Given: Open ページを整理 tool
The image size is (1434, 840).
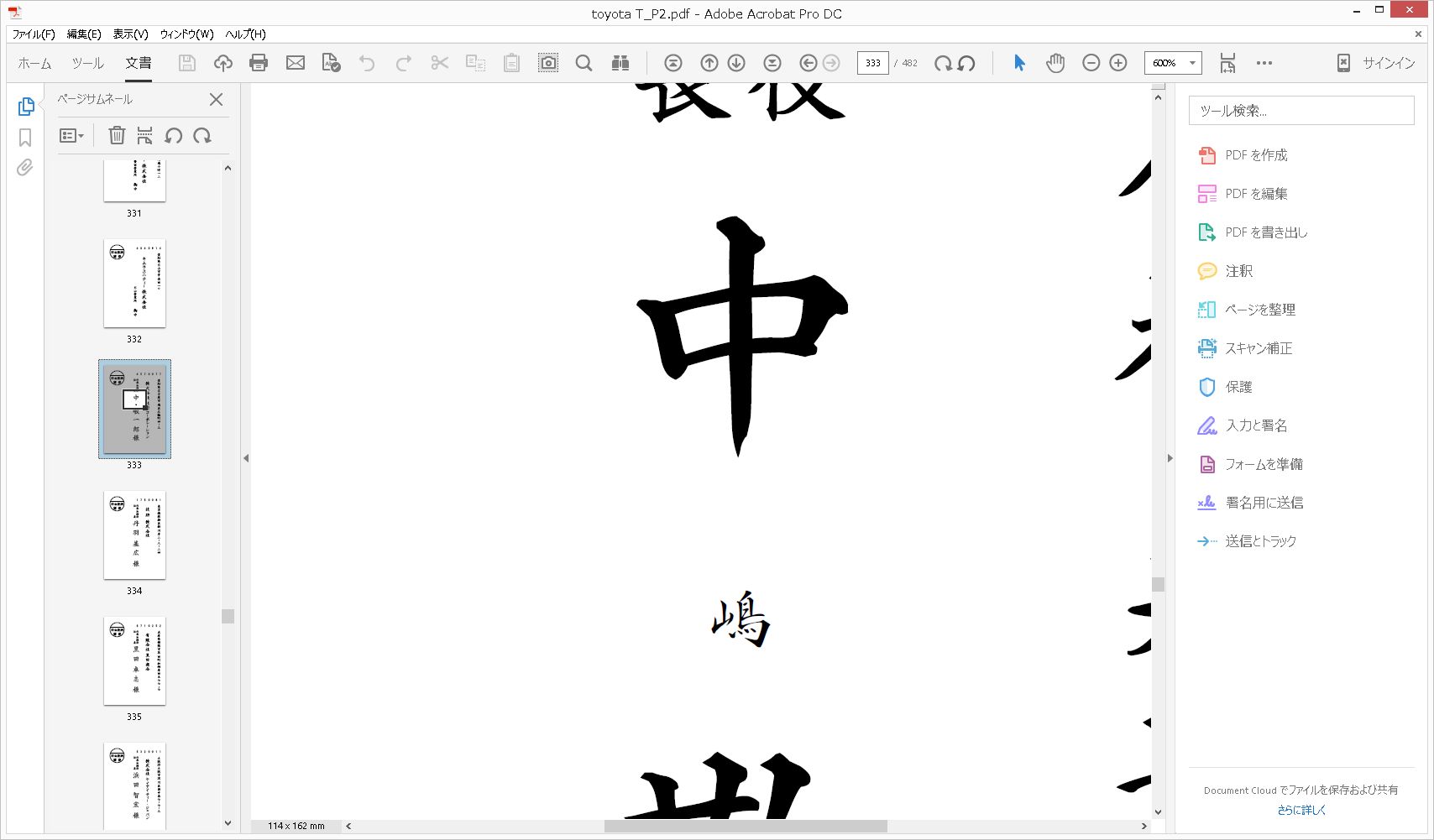Looking at the screenshot, I should point(1247,310).
